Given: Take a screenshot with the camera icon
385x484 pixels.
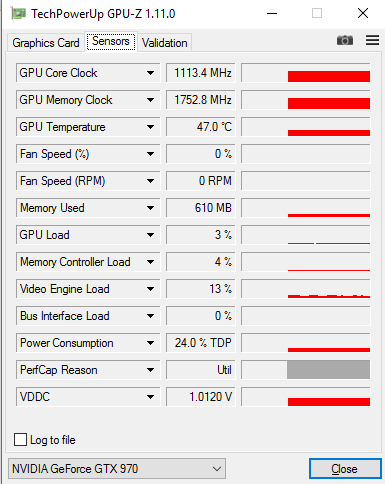Looking at the screenshot, I should point(345,40).
